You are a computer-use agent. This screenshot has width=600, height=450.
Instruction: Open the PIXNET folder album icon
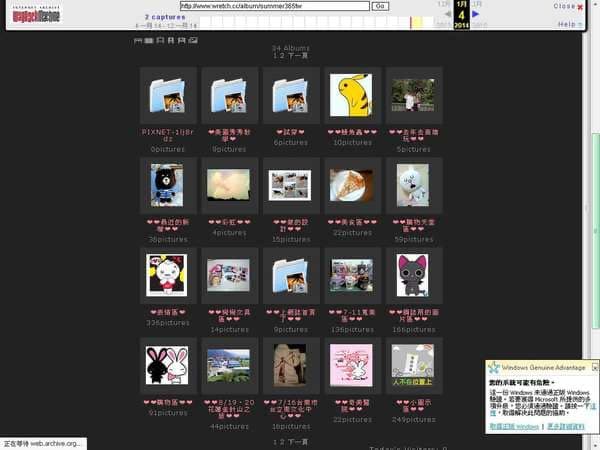[168, 95]
